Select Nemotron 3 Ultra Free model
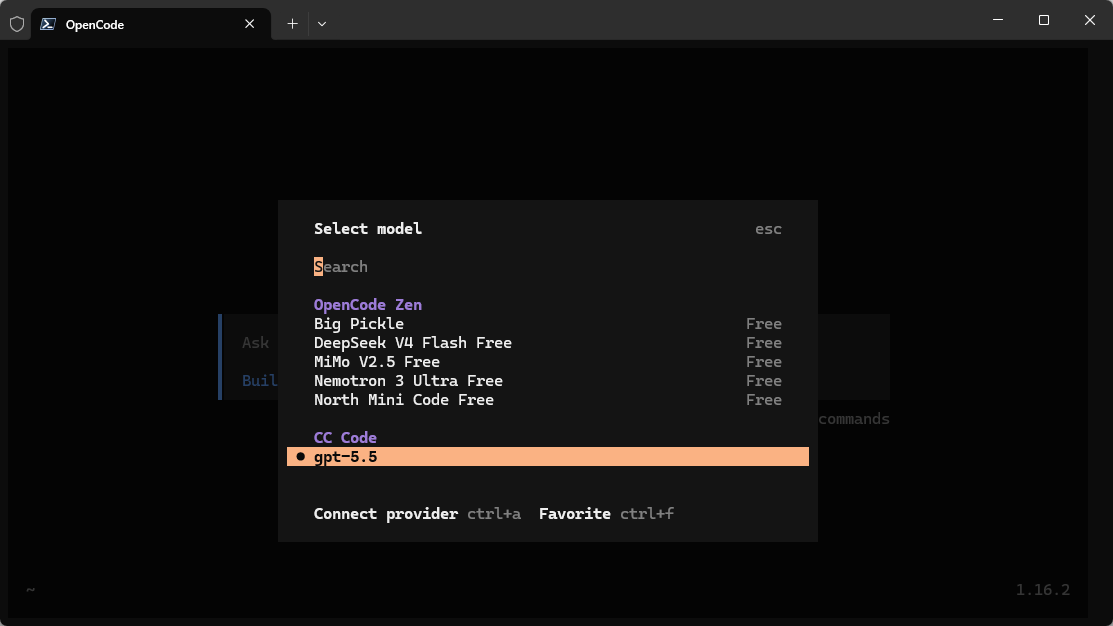 coord(547,381)
